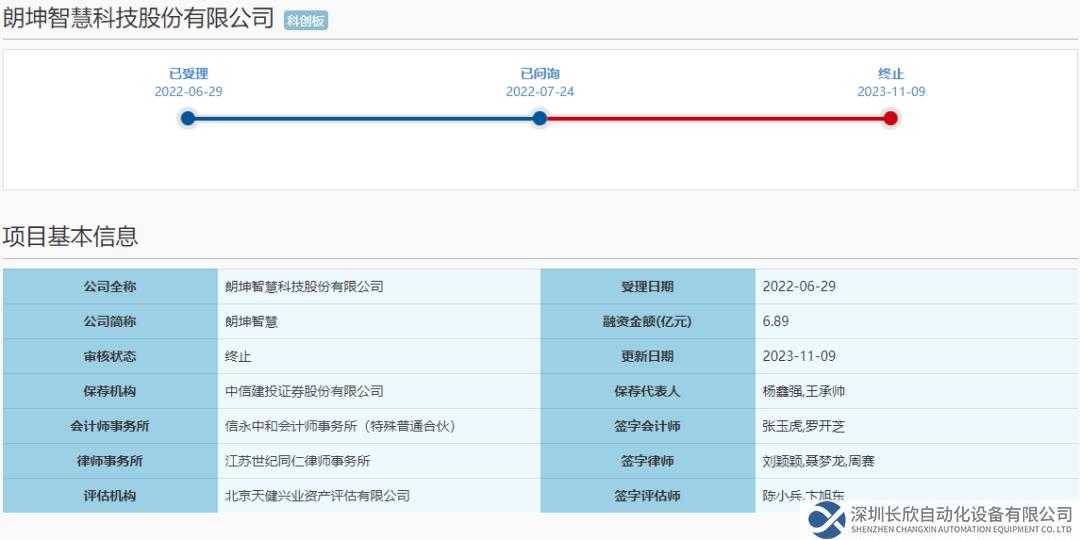Click the 已问询 status label
1080x540 pixels.
tap(539, 74)
